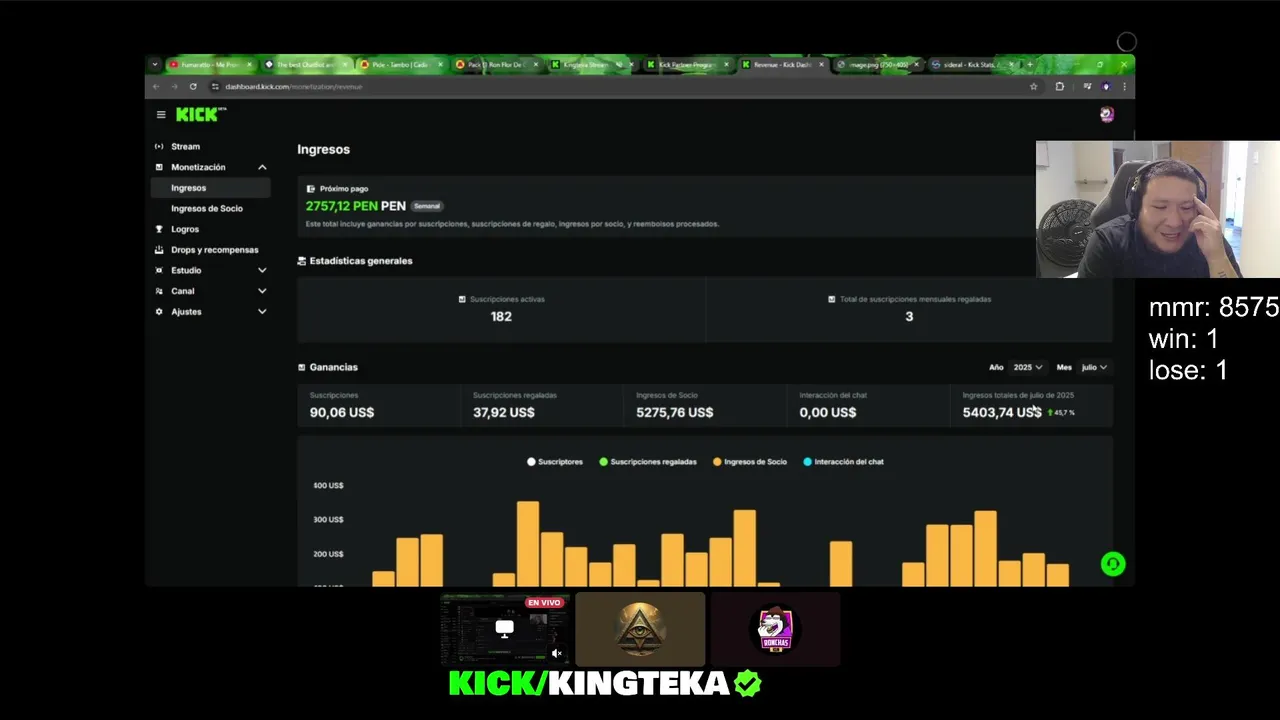Toggle the Interacción del chat legend item

tap(843, 462)
